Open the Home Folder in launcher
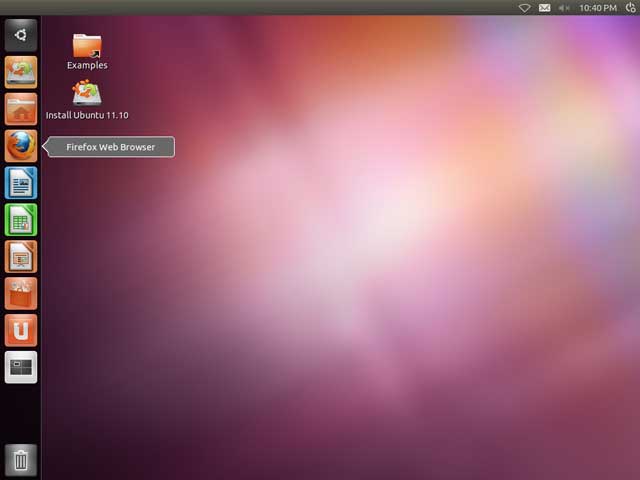This screenshot has width=640, height=480. point(21,109)
